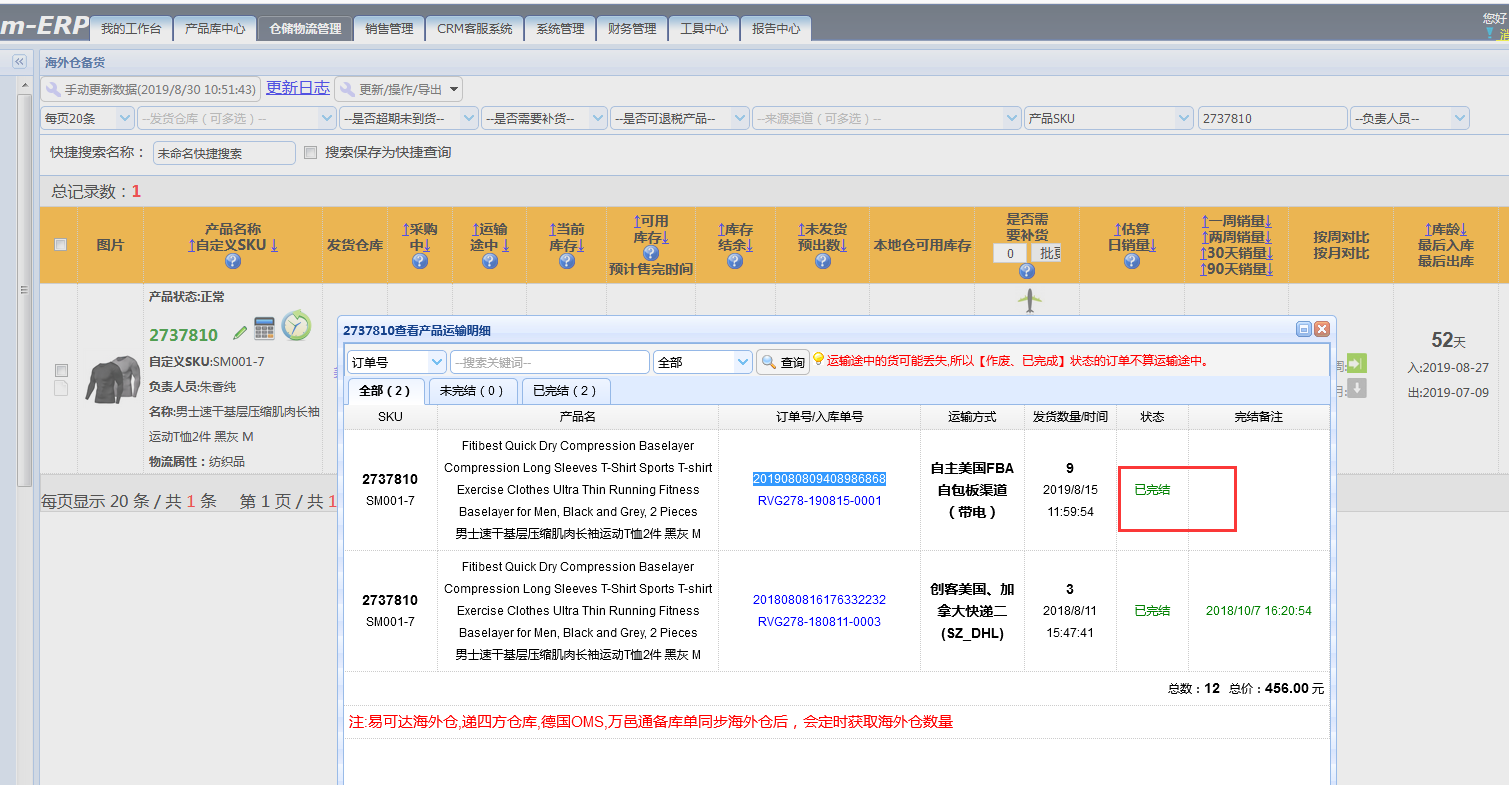Click the green arrow icon for weekly comparison

pyautogui.click(x=1357, y=363)
